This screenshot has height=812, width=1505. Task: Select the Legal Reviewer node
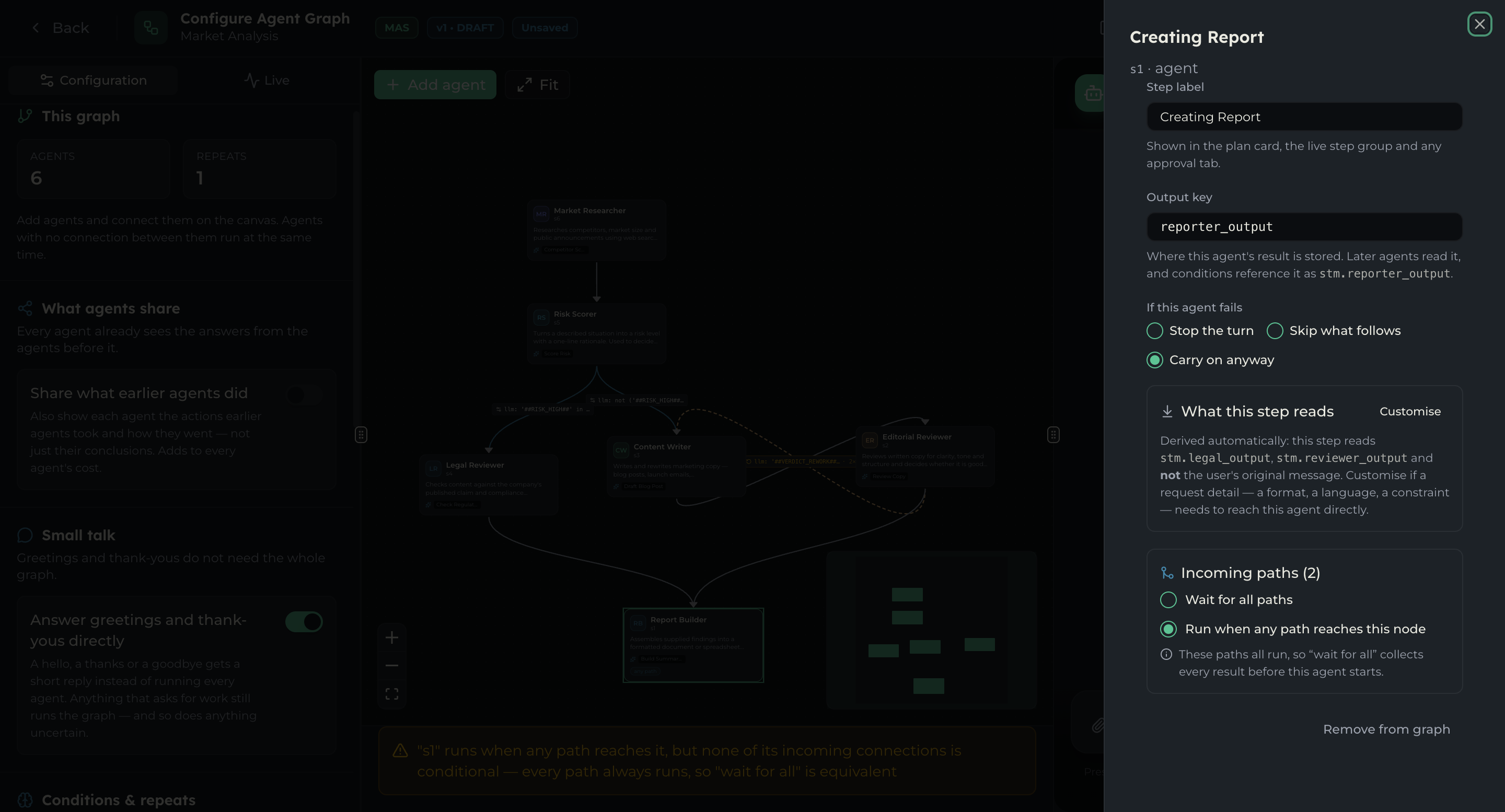pyautogui.click(x=489, y=485)
